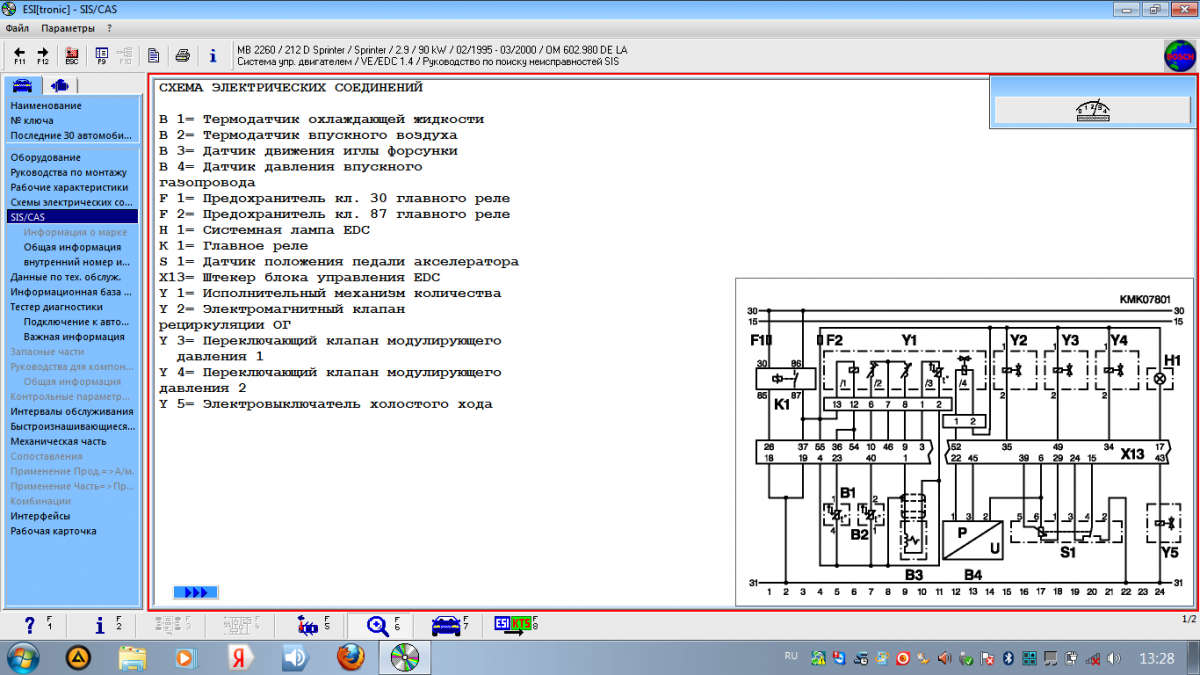1200x675 pixels.
Task: Open 'Быстроизнашивающиеся...' section
Action: click(72, 426)
